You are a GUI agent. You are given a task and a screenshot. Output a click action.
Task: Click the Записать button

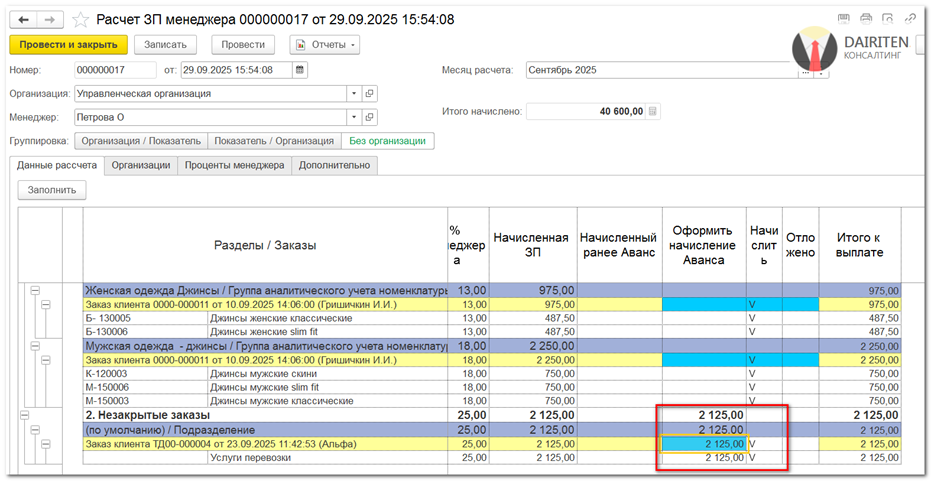165,45
